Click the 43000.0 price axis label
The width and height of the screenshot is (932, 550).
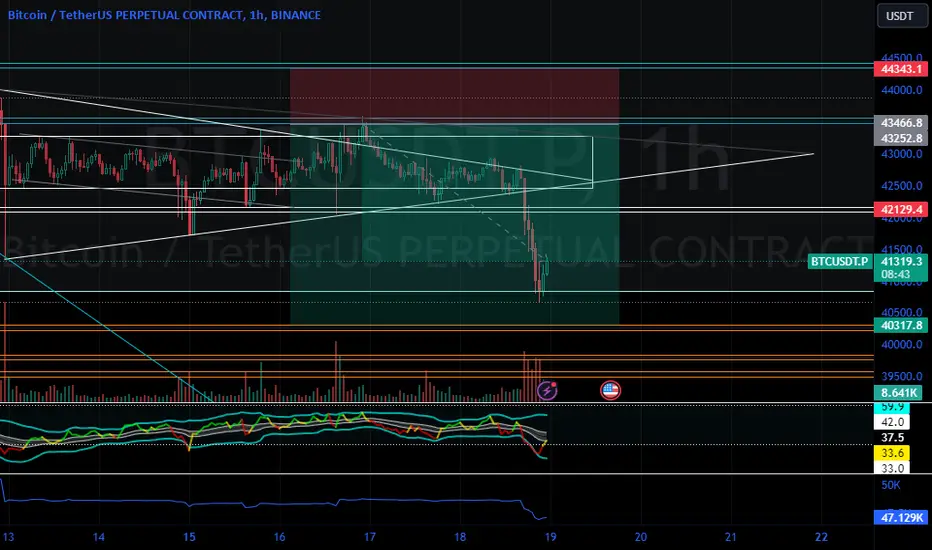[901, 154]
